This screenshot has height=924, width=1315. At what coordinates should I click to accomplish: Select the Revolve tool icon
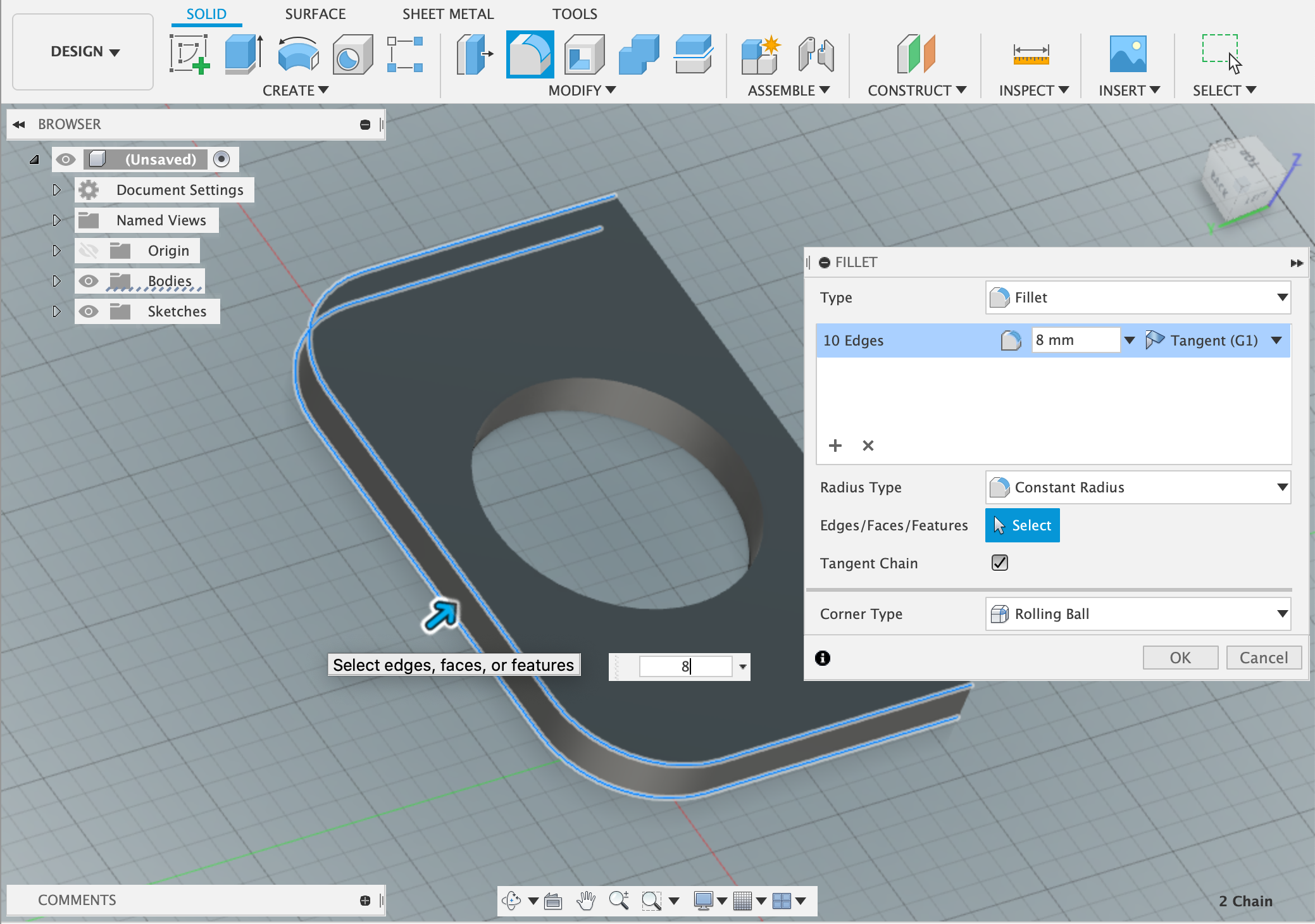pyautogui.click(x=298, y=54)
